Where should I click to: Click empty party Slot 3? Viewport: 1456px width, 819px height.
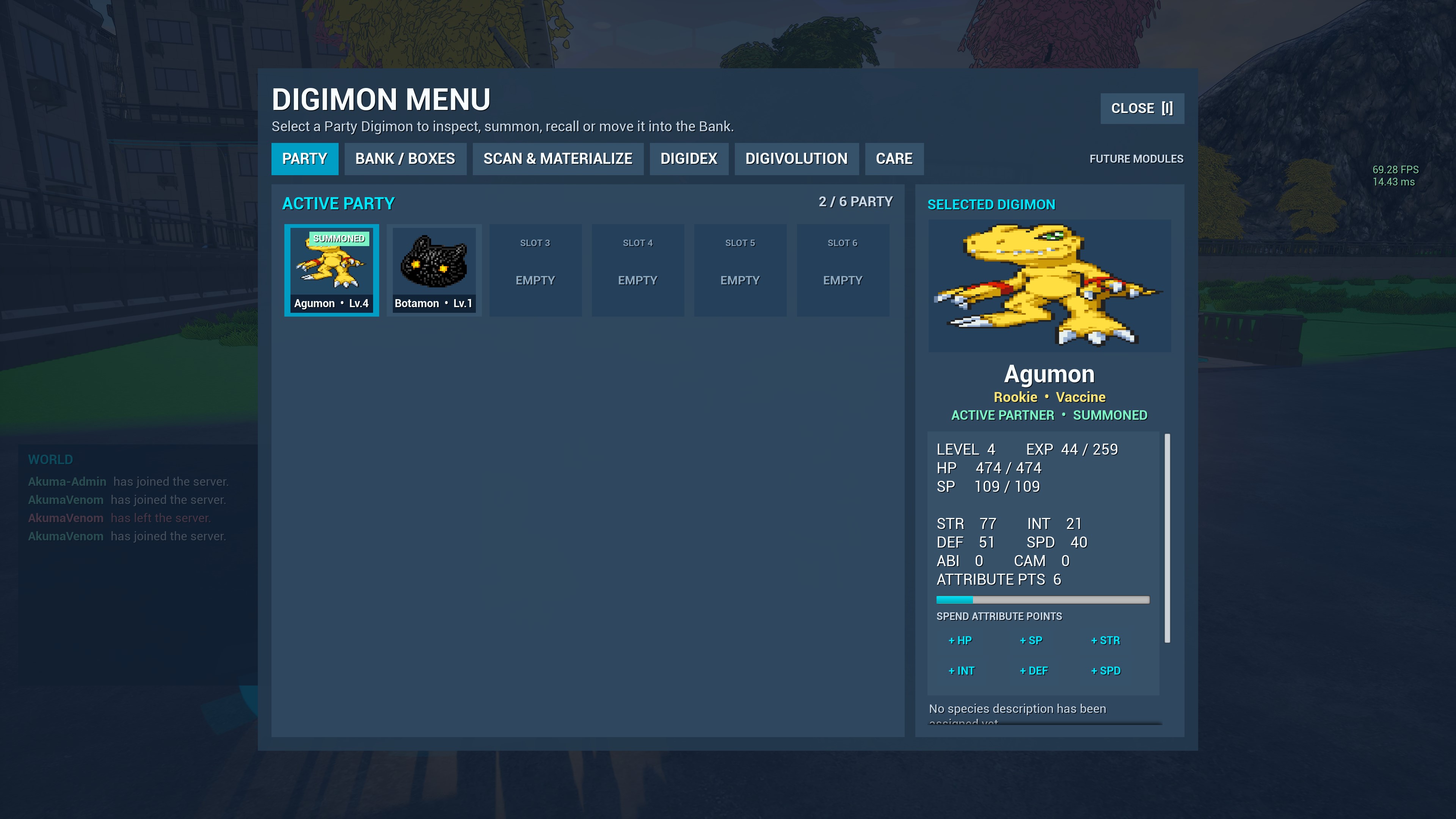pyautogui.click(x=535, y=270)
